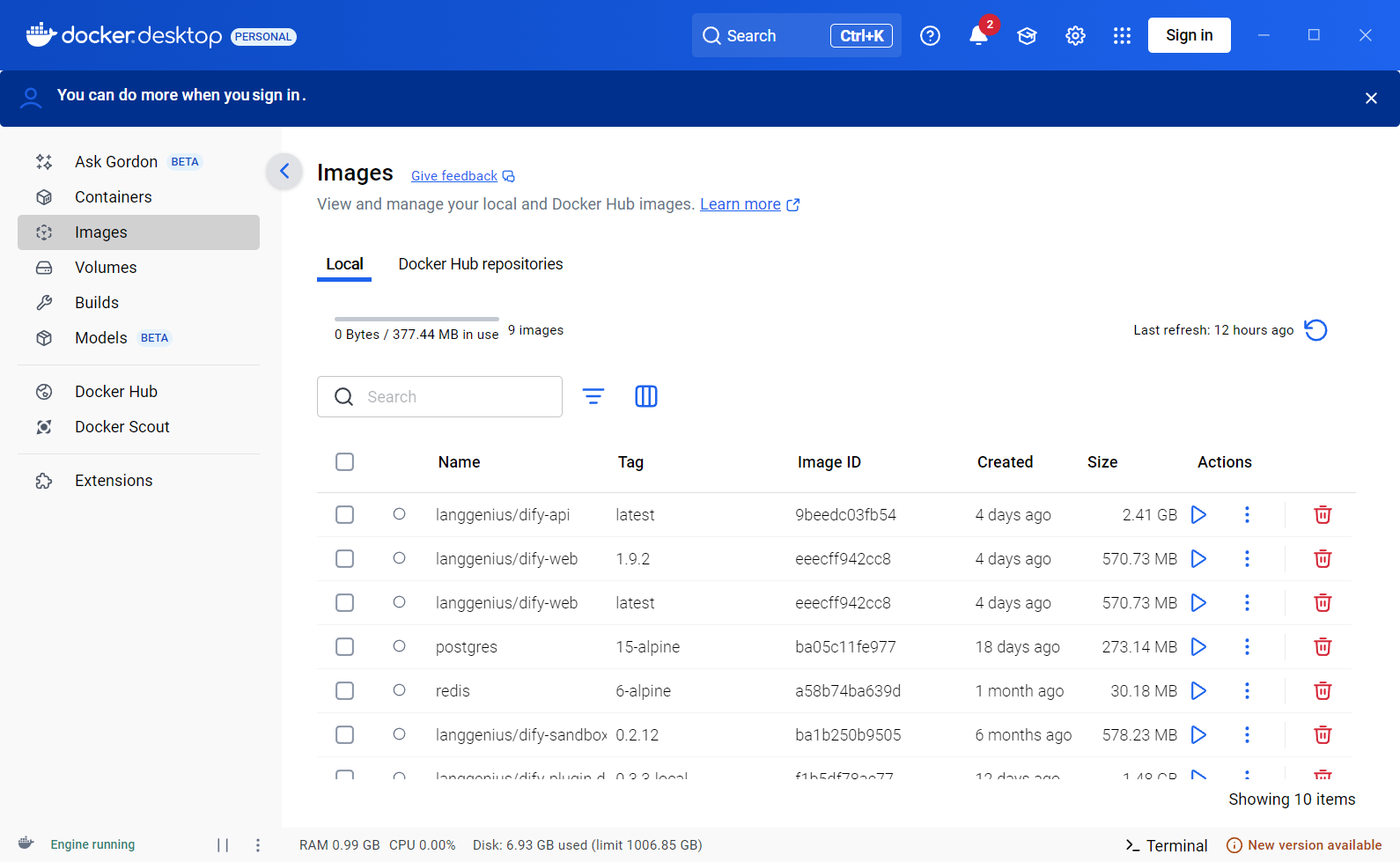
Task: Click the disk usage progress bar
Action: (x=416, y=319)
